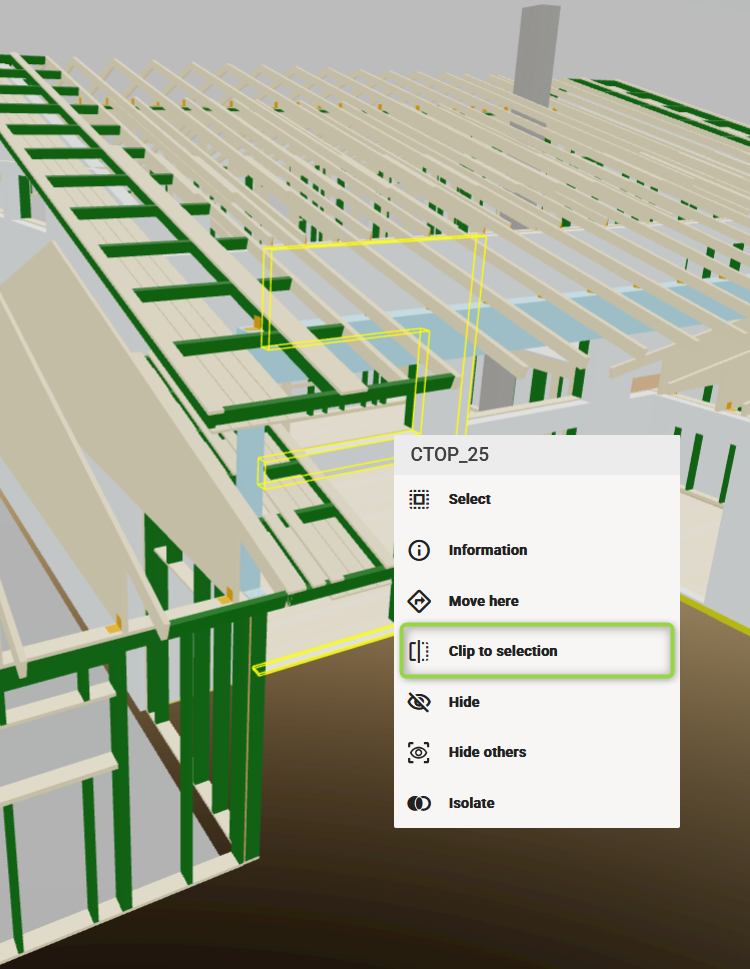Image resolution: width=750 pixels, height=969 pixels.
Task: Click the Clip to selection icon
Action: (x=419, y=651)
